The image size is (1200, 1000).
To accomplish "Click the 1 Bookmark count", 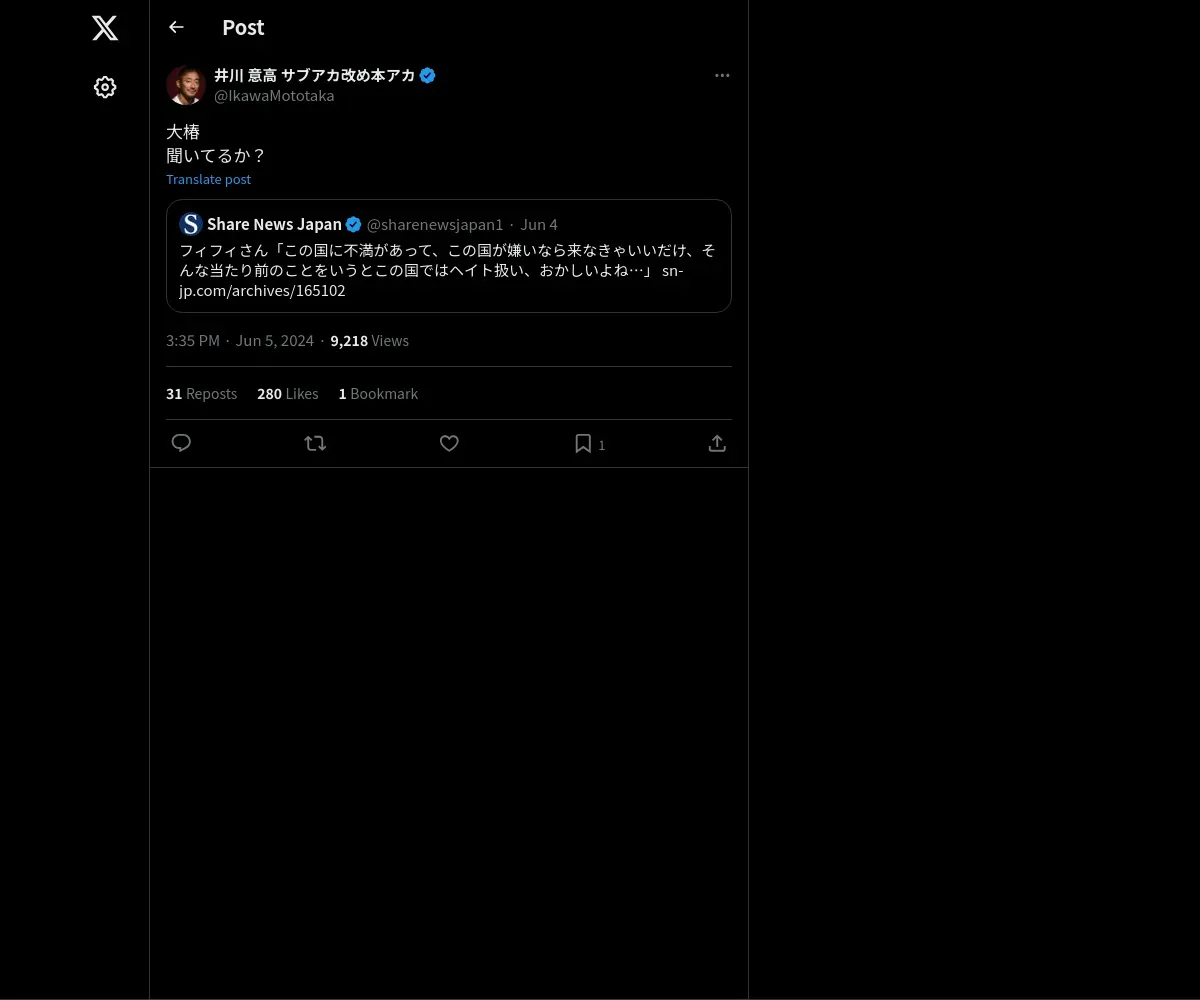I will pos(378,394).
